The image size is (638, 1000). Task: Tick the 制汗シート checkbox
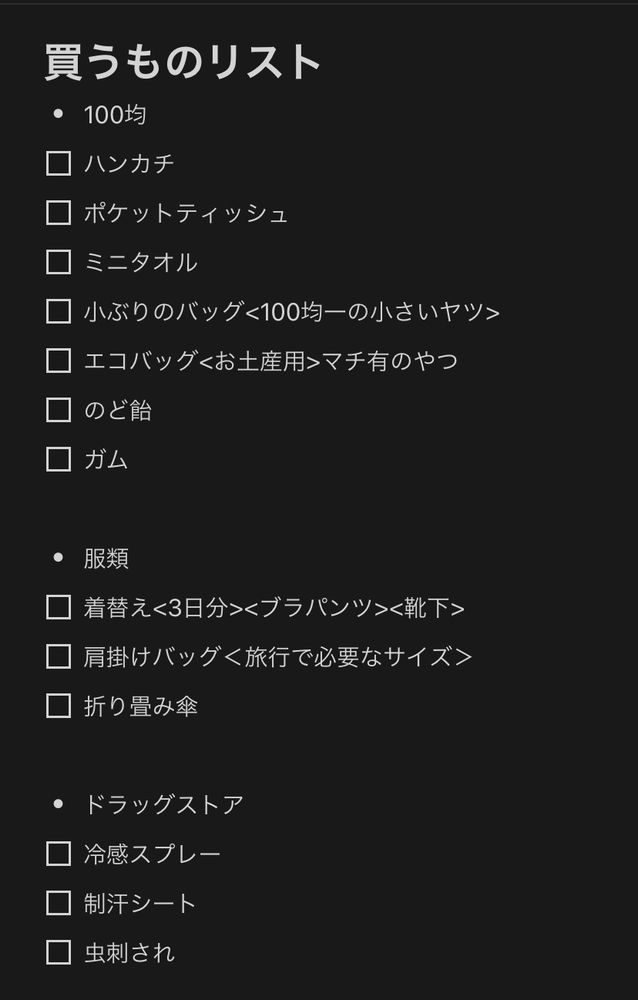tap(58, 903)
